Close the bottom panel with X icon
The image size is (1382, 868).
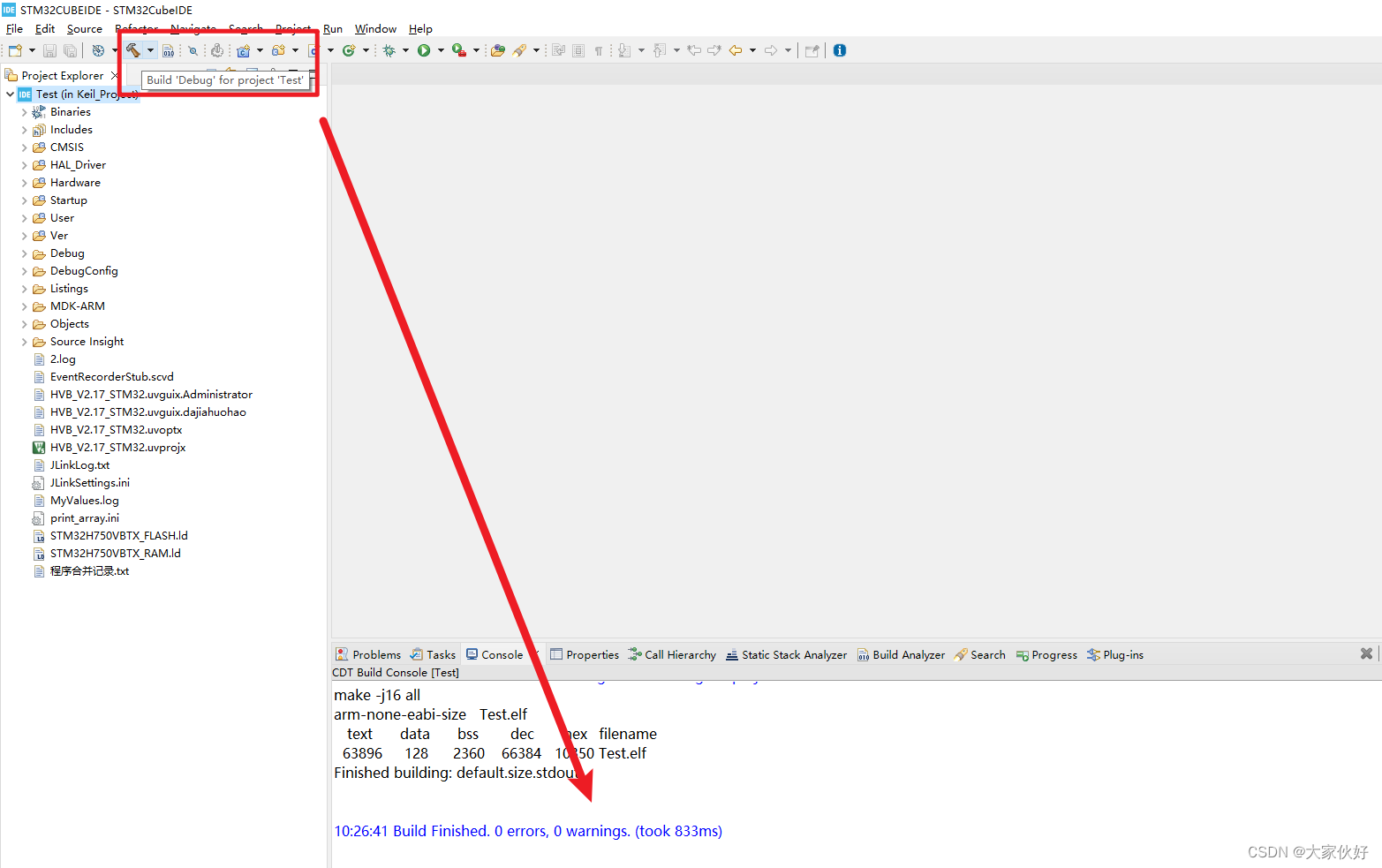[1366, 653]
